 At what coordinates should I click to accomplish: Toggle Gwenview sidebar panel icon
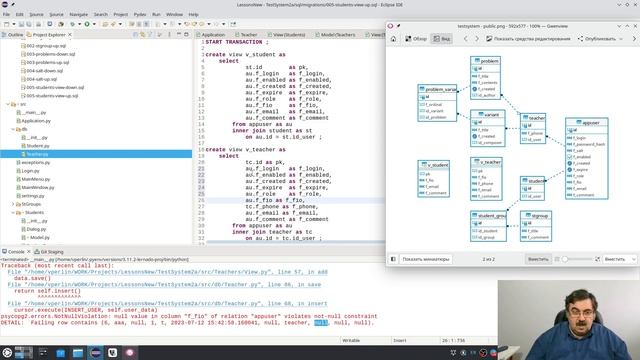393,259
